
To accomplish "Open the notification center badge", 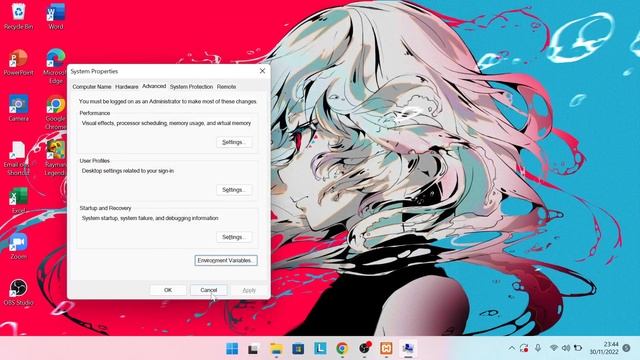I will pos(627,348).
